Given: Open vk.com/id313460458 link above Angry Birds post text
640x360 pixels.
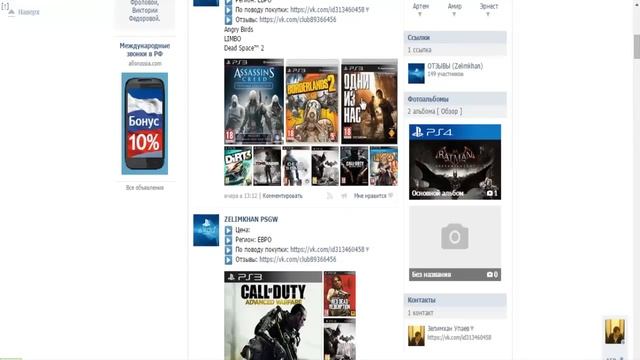Looking at the screenshot, I should pos(327,9).
